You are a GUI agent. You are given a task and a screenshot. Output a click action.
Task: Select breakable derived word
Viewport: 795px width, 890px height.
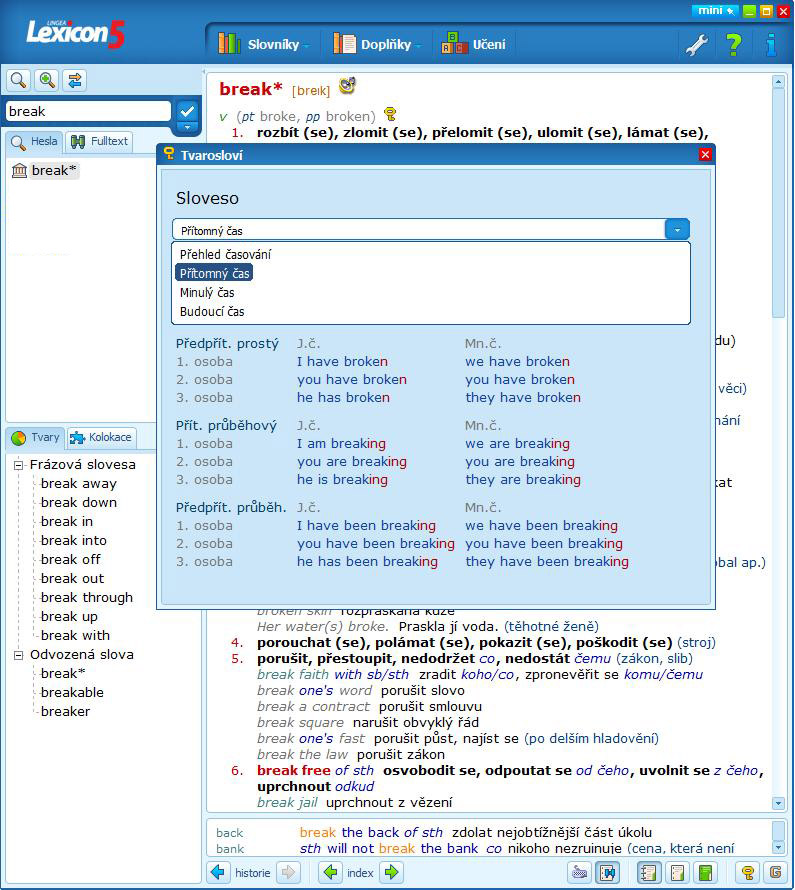pyautogui.click(x=72, y=692)
